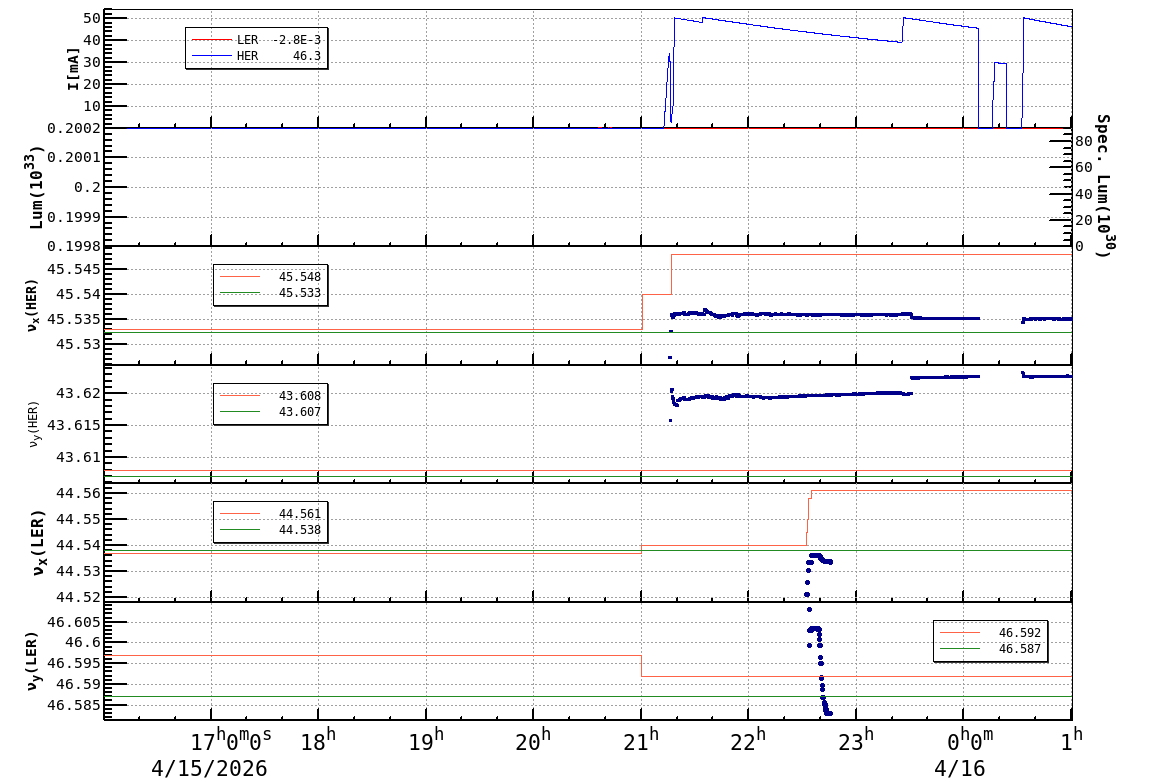The image size is (1154, 782).
Task: Click the LER current legend entry
Action: point(256,40)
